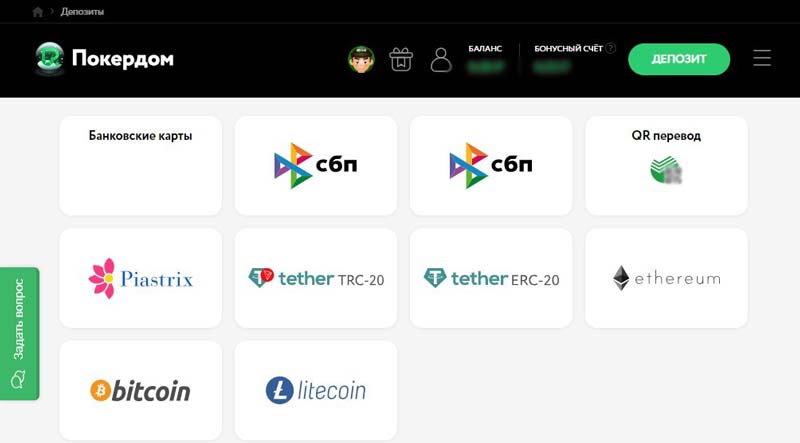The width and height of the screenshot is (800, 443).
Task: Open the user profile icon
Action: point(441,60)
